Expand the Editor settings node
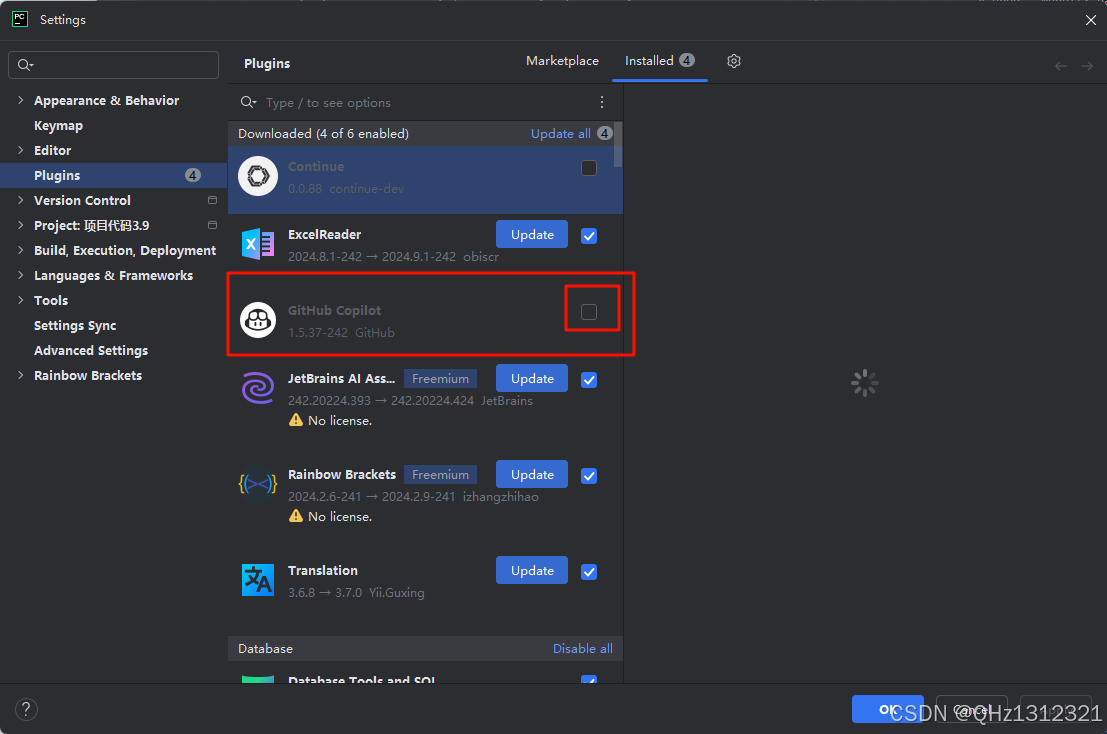1107x734 pixels. 20,150
